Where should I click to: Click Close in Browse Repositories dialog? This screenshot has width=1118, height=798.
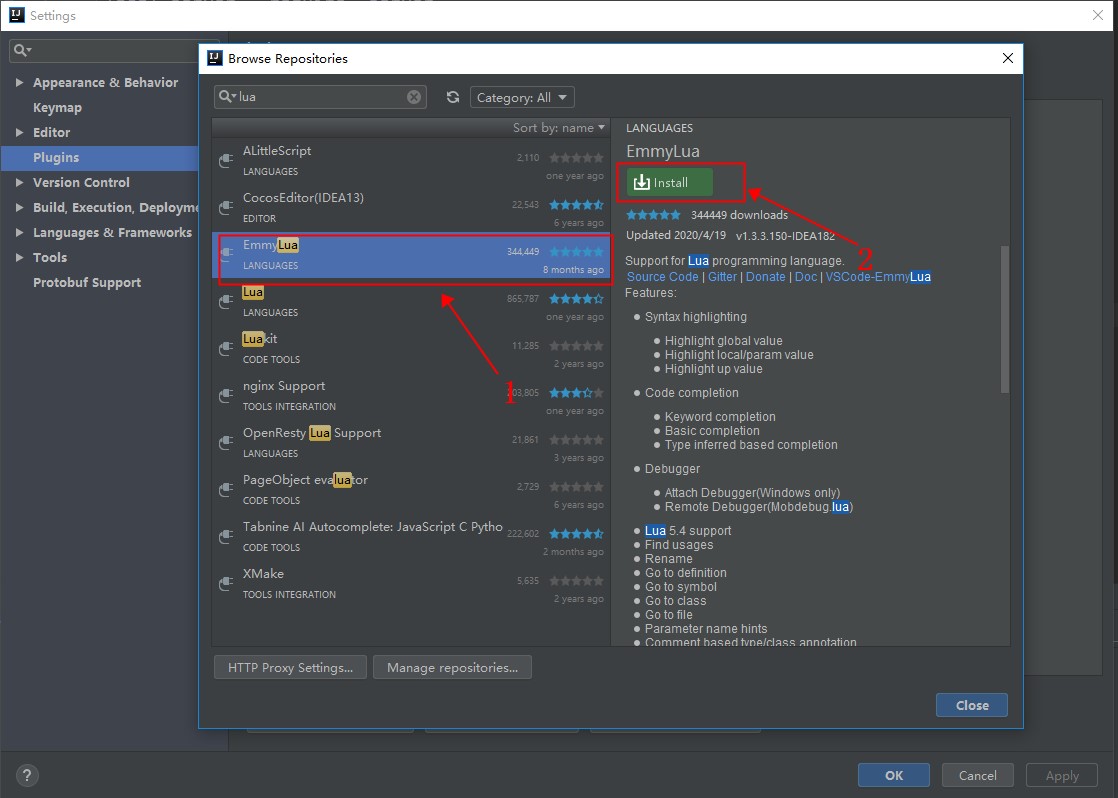click(x=972, y=705)
